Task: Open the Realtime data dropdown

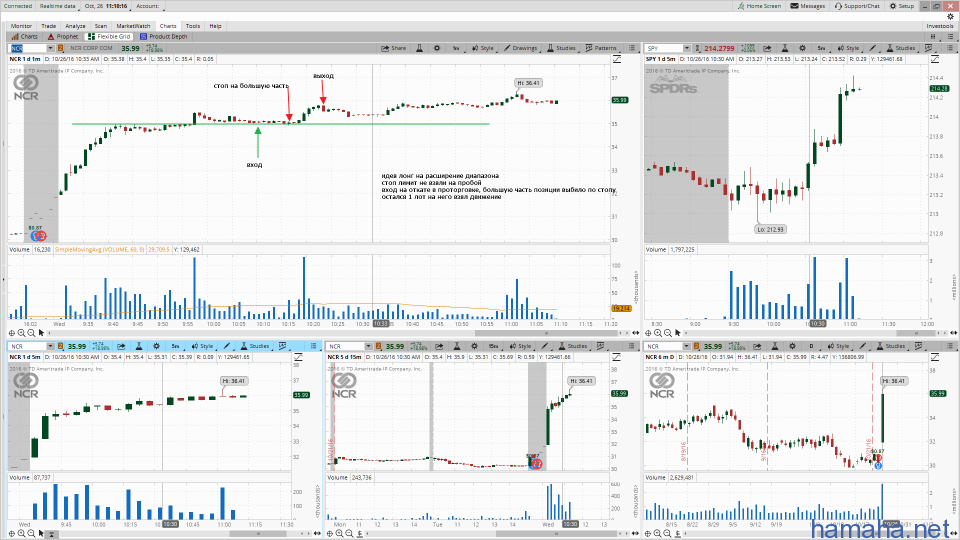Action: point(58,6)
